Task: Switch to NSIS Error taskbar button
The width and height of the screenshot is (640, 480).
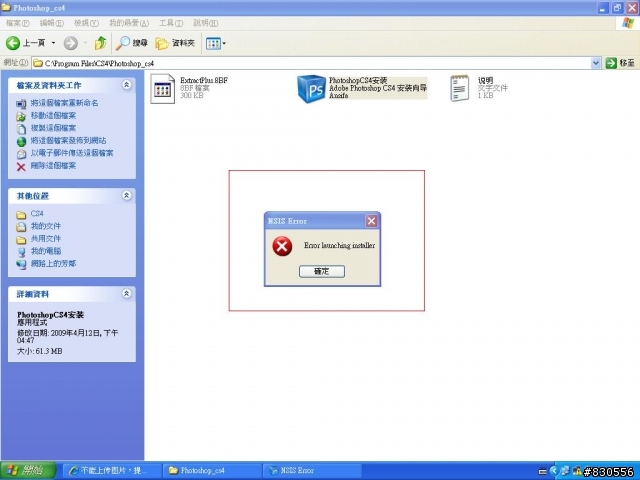Action: 311,471
